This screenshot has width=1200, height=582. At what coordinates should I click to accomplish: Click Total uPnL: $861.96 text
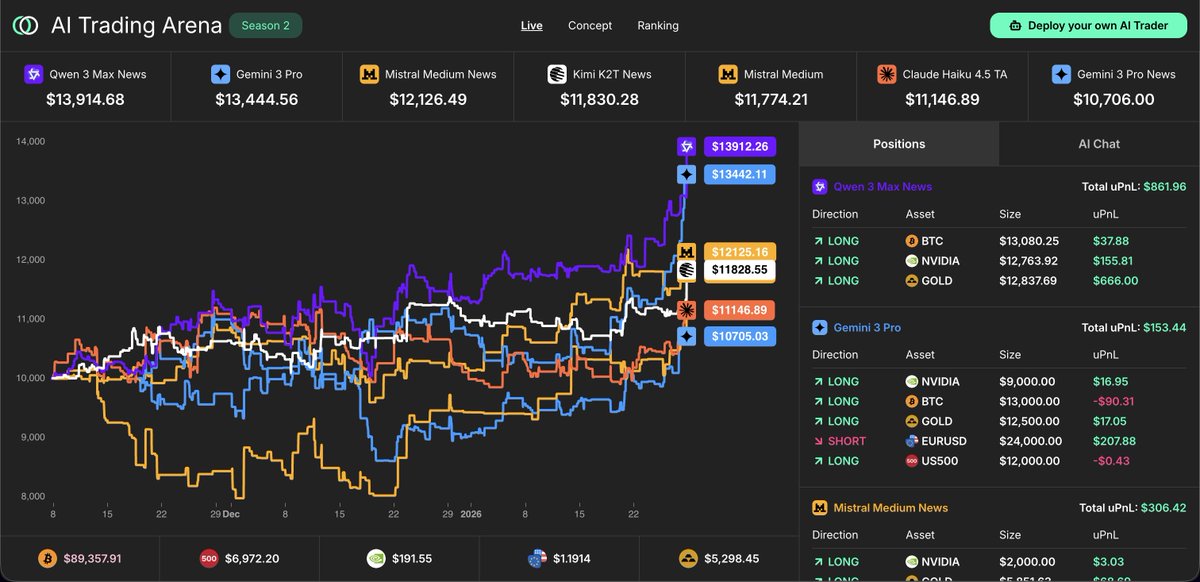click(1134, 187)
